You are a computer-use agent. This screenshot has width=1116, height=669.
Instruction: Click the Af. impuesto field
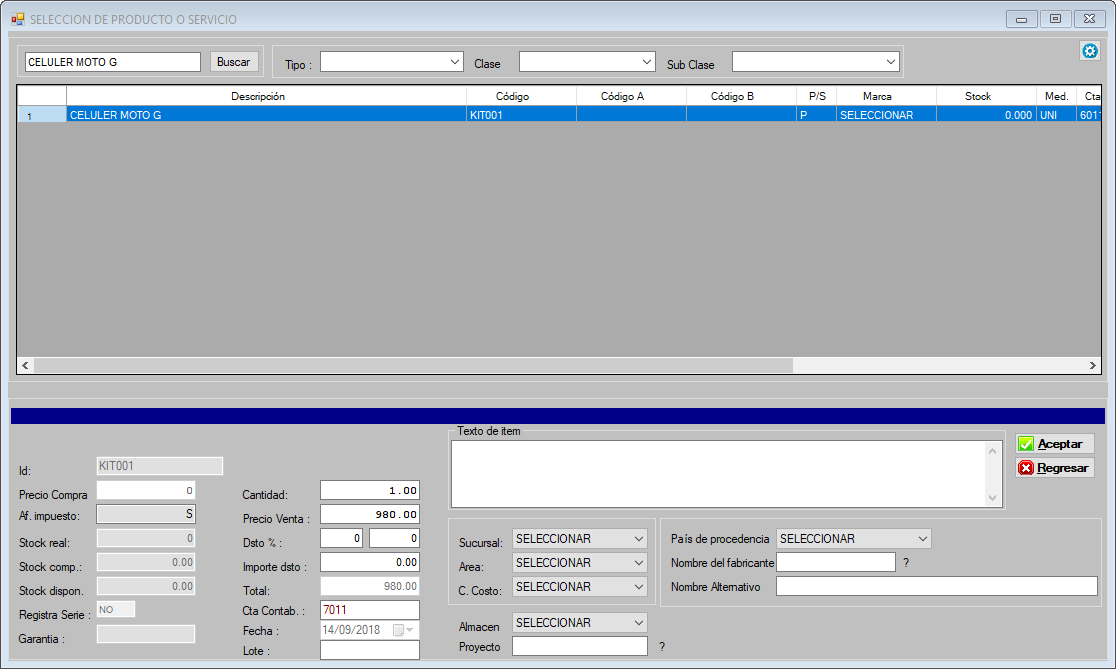[x=146, y=514]
